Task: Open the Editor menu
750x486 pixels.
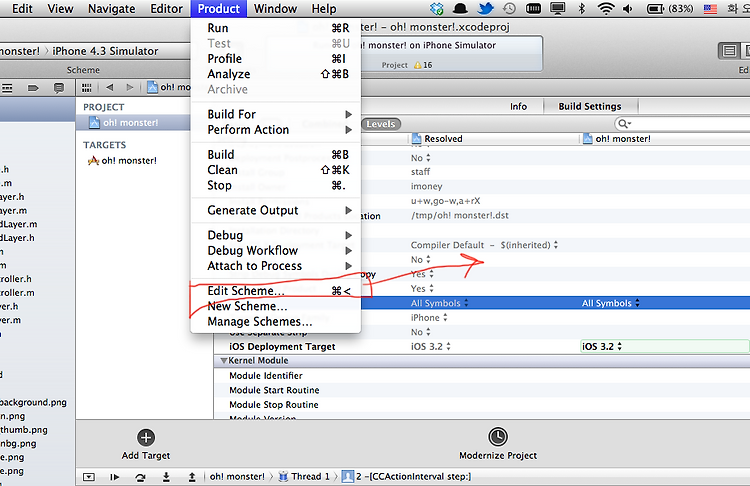Action: [x=166, y=9]
